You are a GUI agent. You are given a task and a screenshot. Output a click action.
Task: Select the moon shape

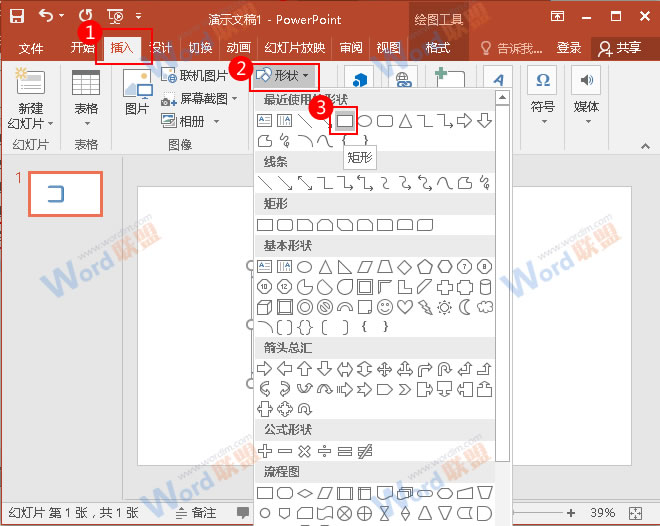click(465, 308)
